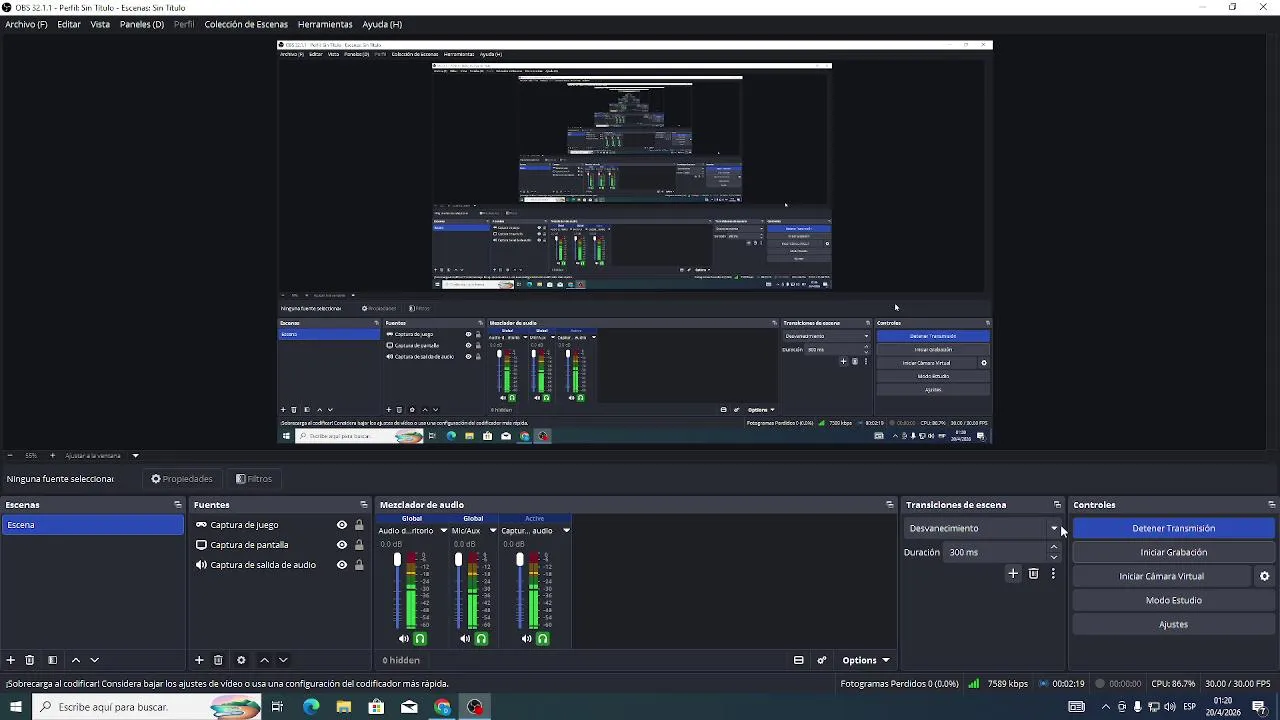Delete the selected scene via trash icon
This screenshot has width=1280, height=720.
[30, 660]
